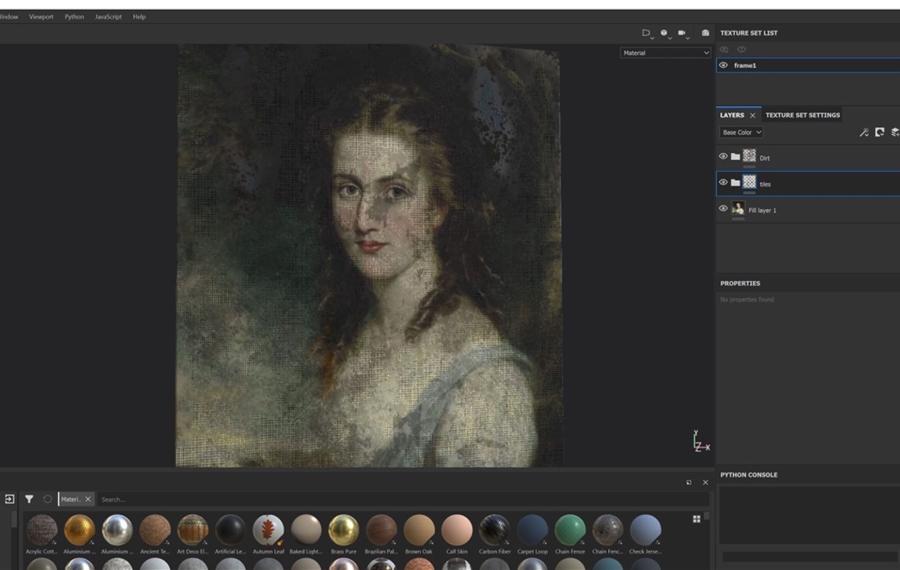Open the lighting sphere icon dropdown above the viewport
Image resolution: width=900 pixels, height=570 pixels.
click(x=665, y=33)
